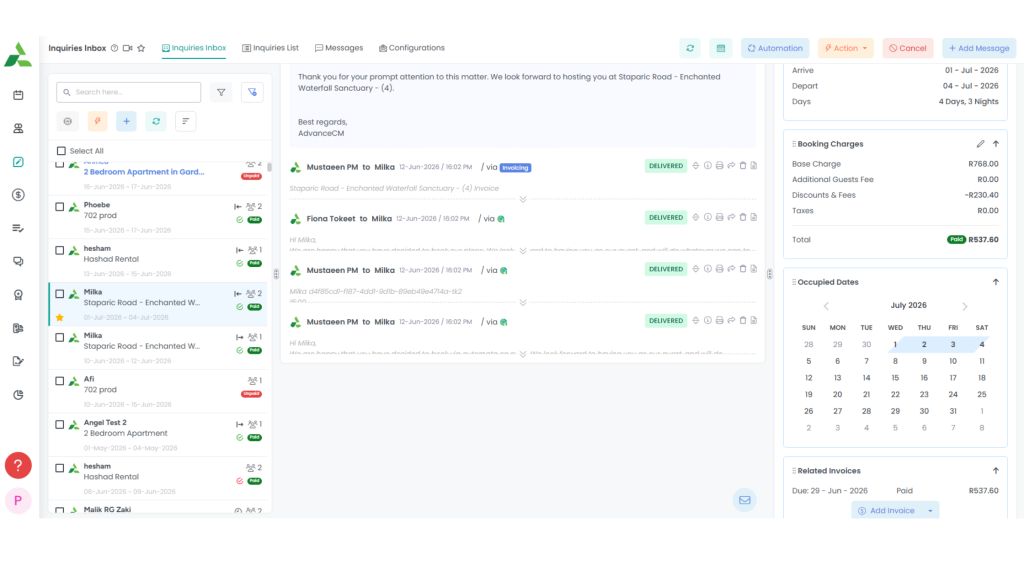Tick checkbox for hesham dated 08-Jun-2026
The image size is (1024, 576).
(59, 468)
